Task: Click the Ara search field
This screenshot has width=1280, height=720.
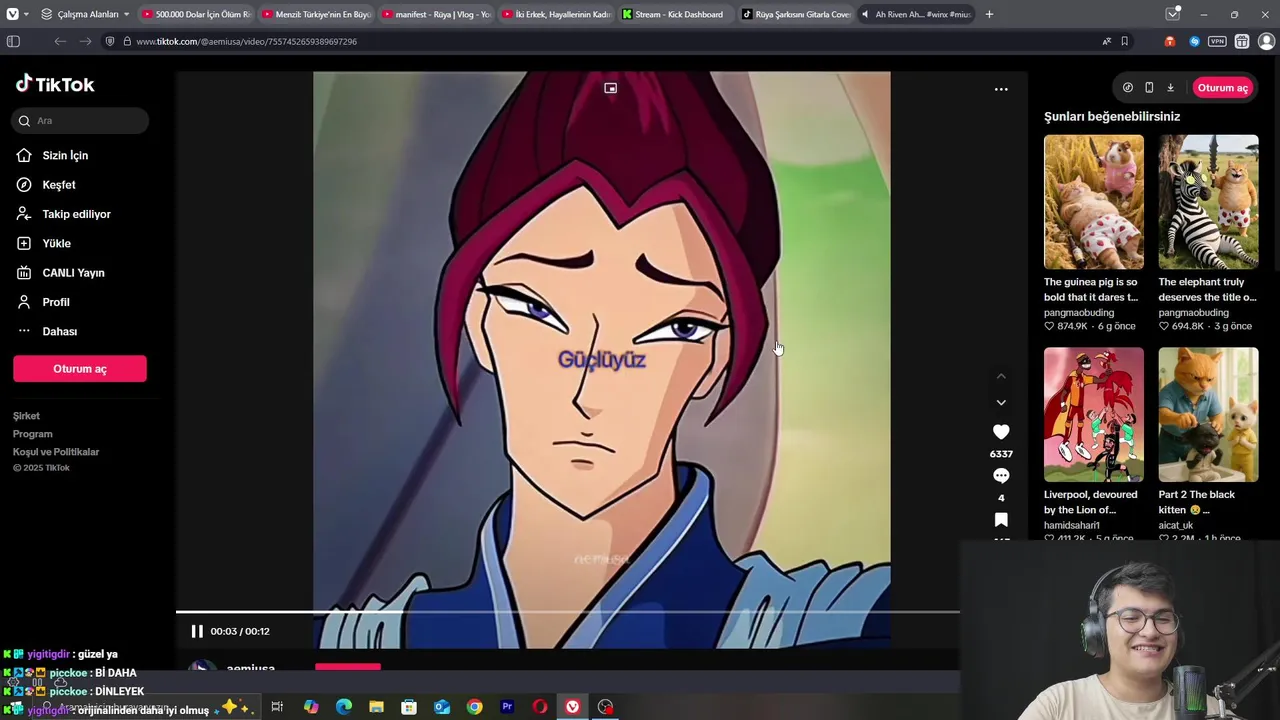Action: [81, 121]
